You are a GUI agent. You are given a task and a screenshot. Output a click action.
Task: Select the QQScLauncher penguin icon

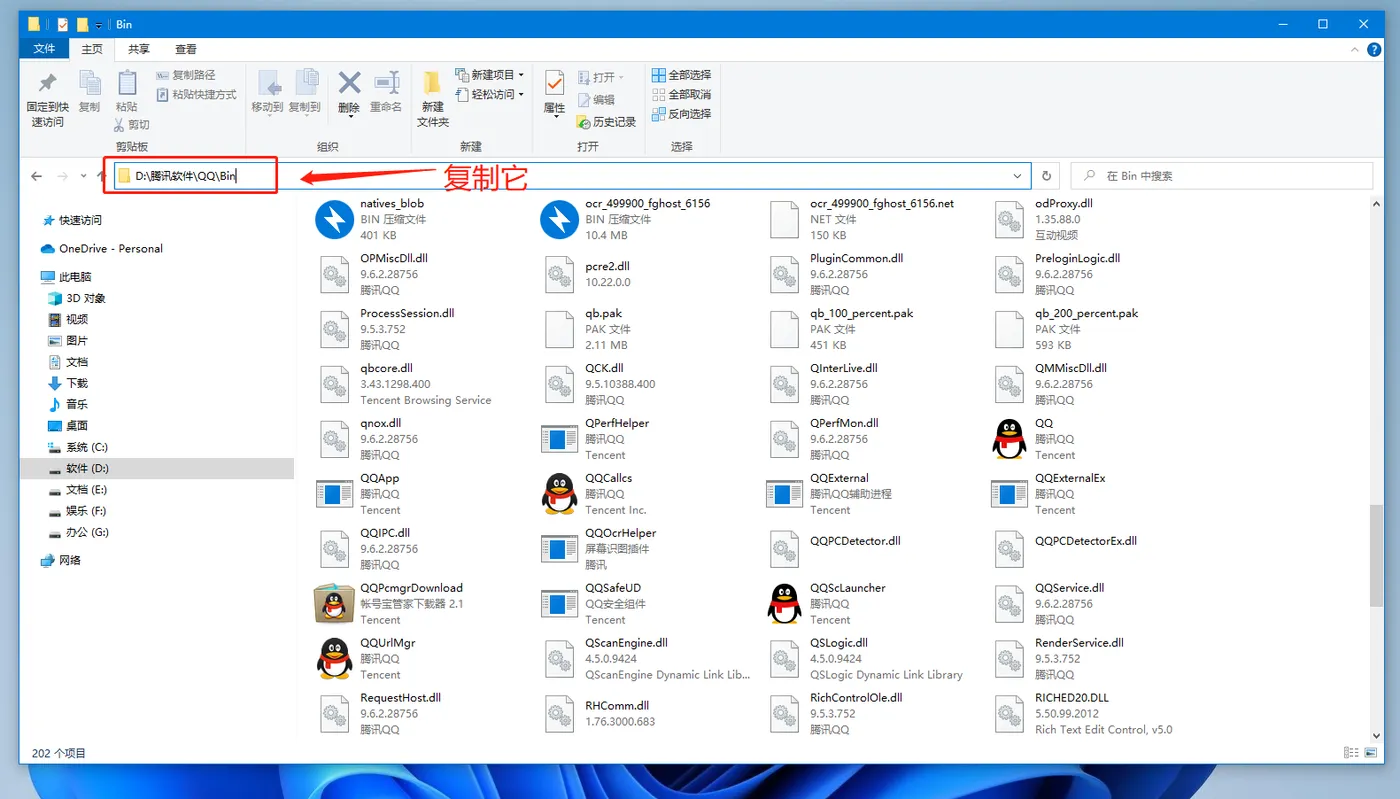coord(785,604)
